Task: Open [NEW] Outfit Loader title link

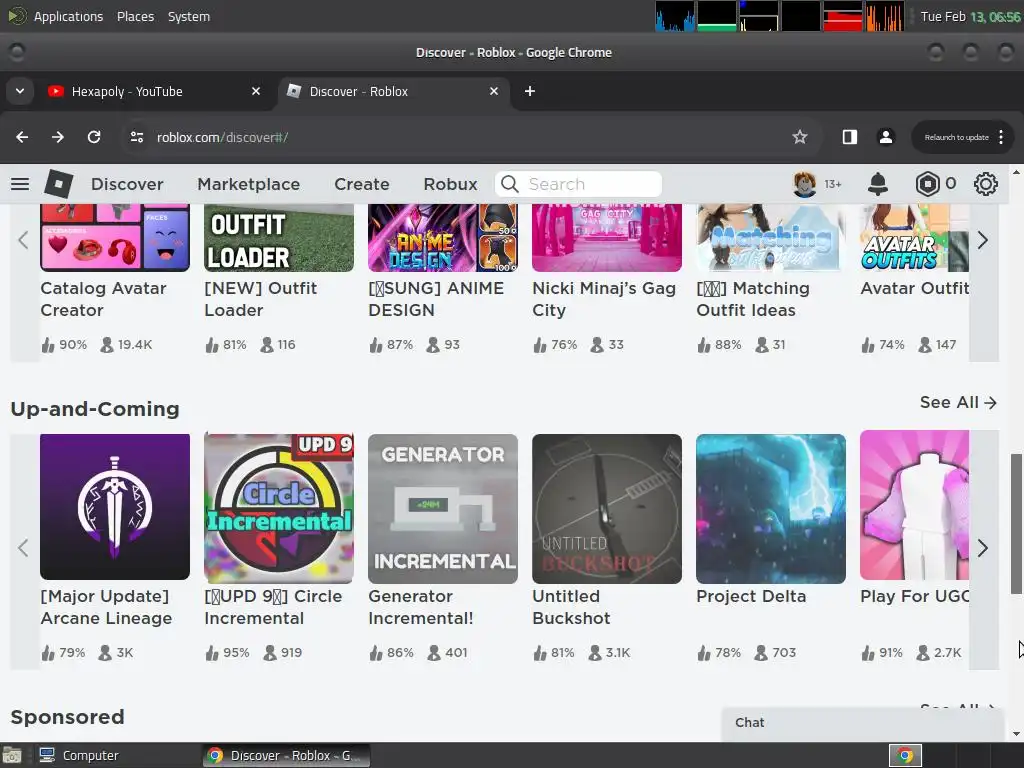Action: pyautogui.click(x=260, y=299)
